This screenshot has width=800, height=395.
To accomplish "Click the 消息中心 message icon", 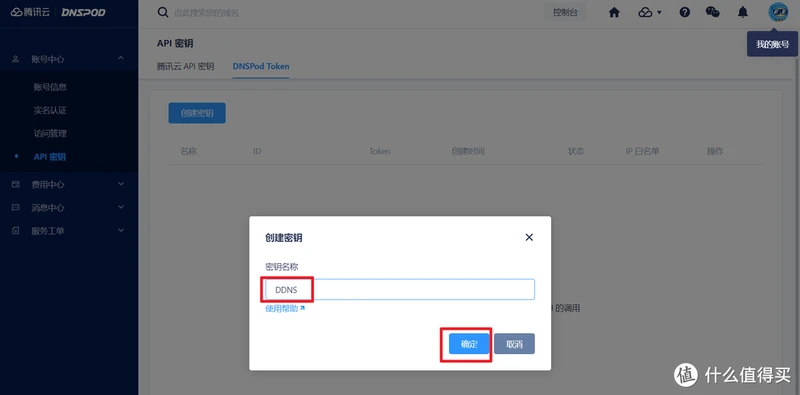I will (x=15, y=208).
